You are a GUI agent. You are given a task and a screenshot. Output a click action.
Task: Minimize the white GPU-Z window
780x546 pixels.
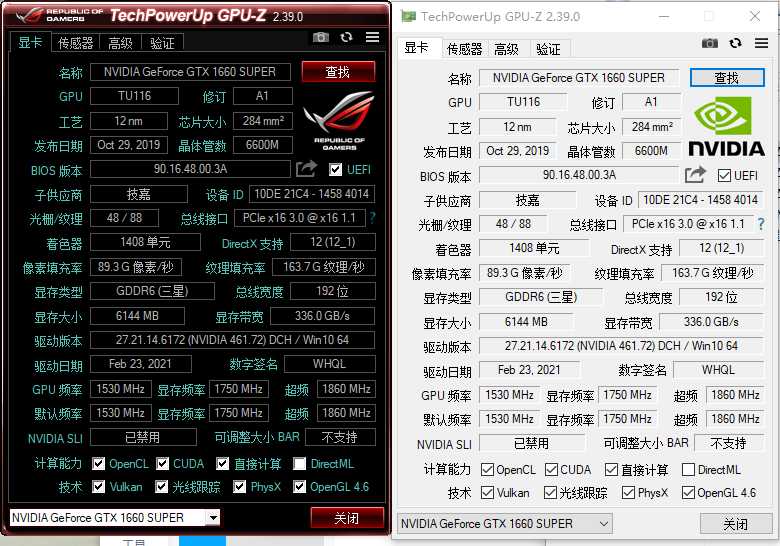tap(664, 16)
